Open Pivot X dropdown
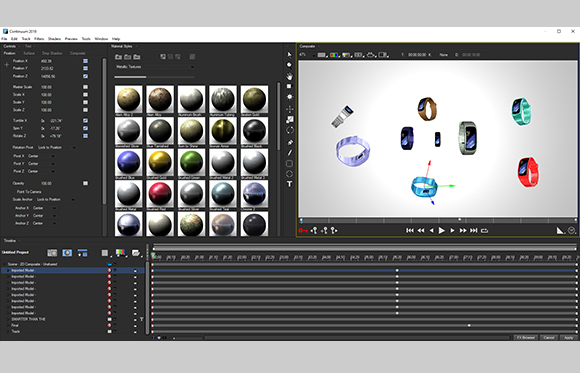Screen dimensions: 580x373 point(41,156)
